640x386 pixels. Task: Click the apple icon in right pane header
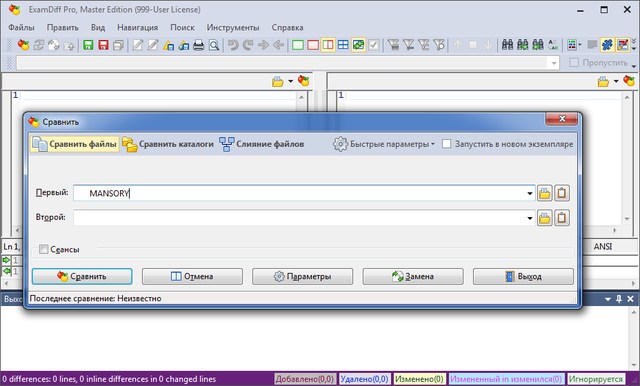(629, 81)
